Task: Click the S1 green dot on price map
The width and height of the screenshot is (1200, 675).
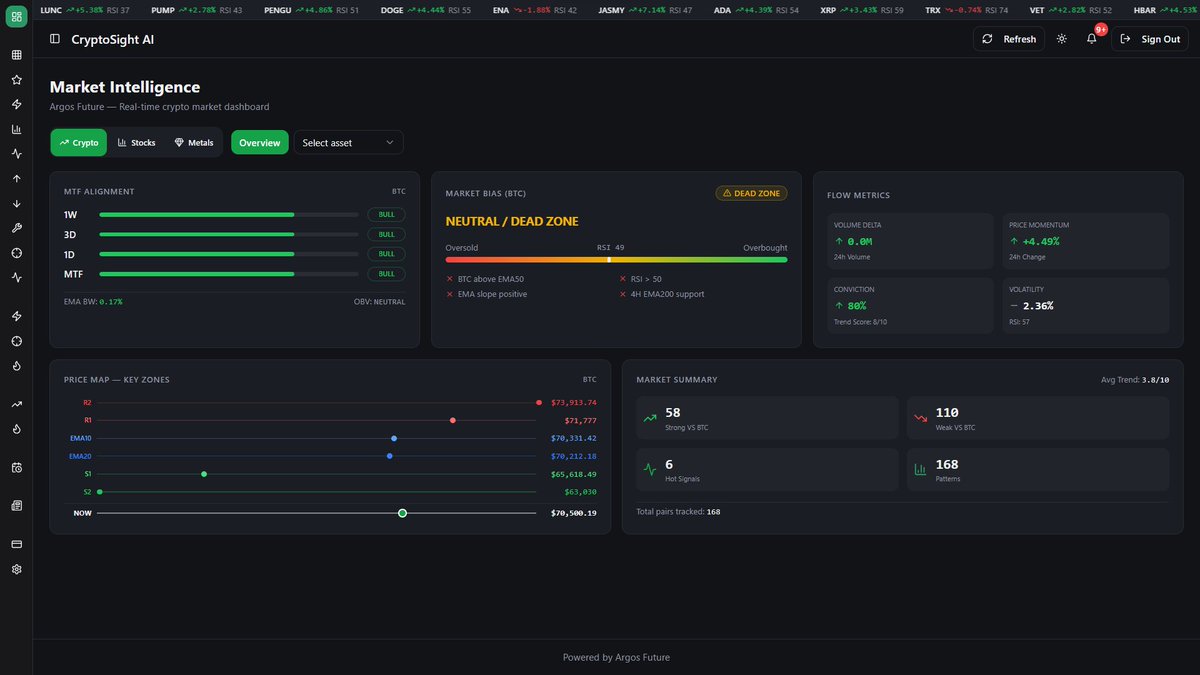Action: coord(204,474)
